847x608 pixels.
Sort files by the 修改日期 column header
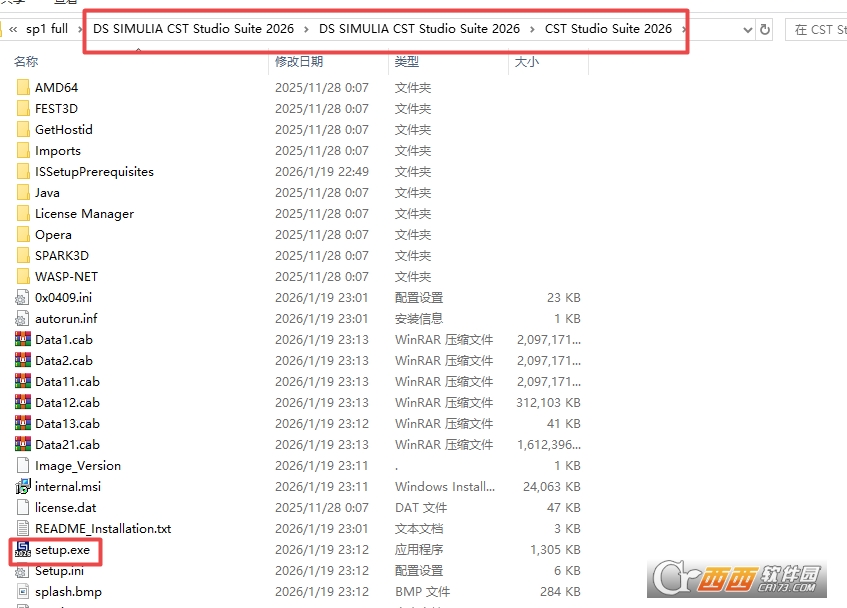(x=299, y=62)
